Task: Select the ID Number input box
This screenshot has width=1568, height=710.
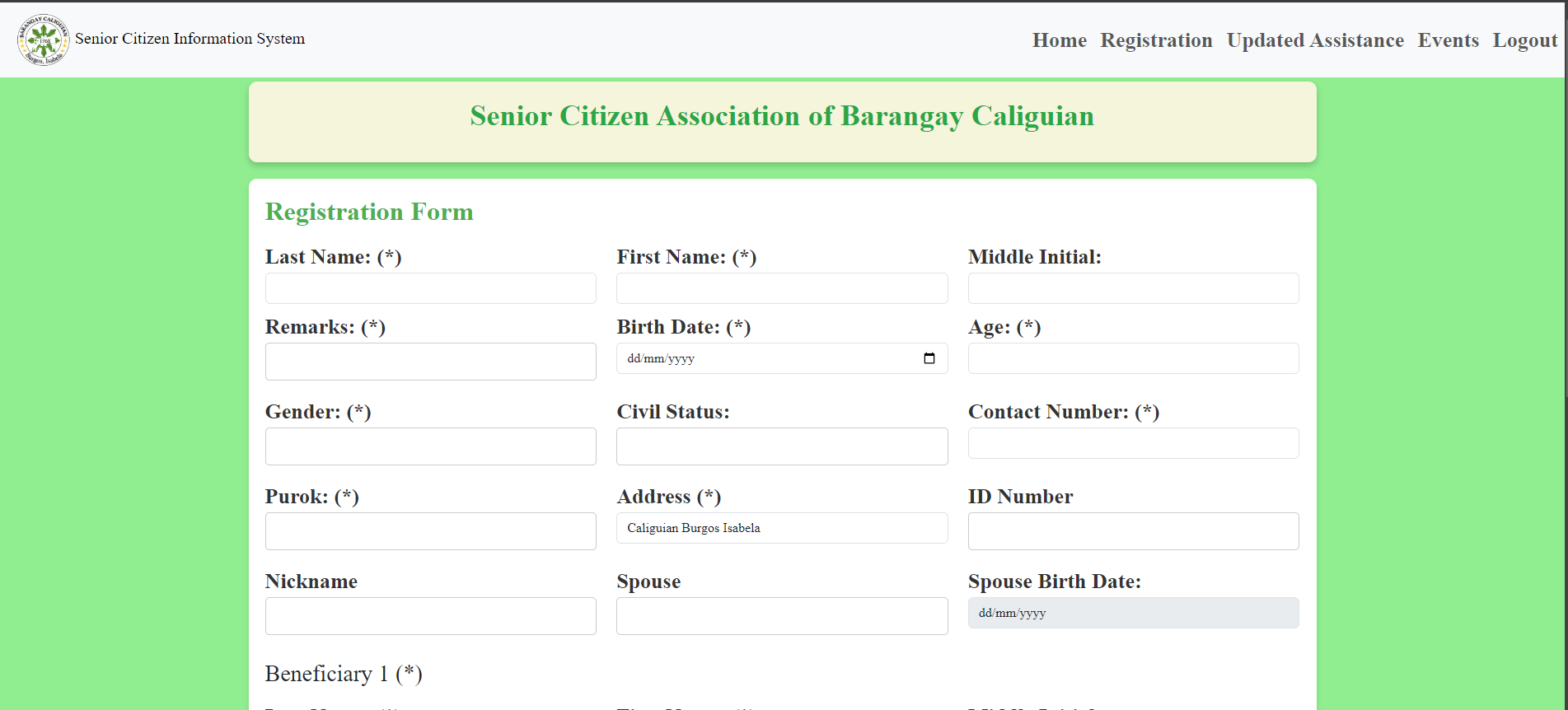Action: (1133, 531)
